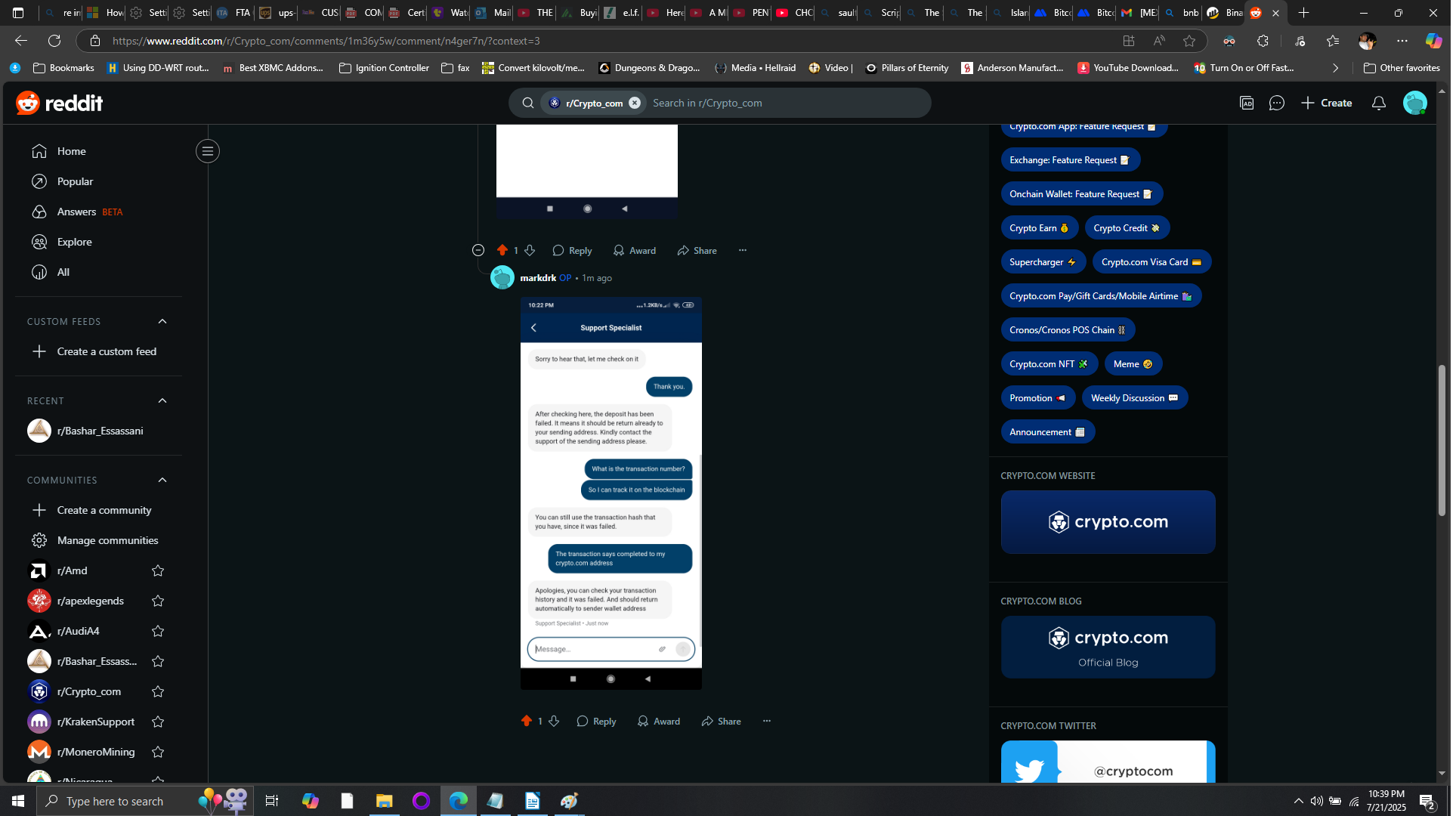Switch to the Binance tab

point(1226,13)
